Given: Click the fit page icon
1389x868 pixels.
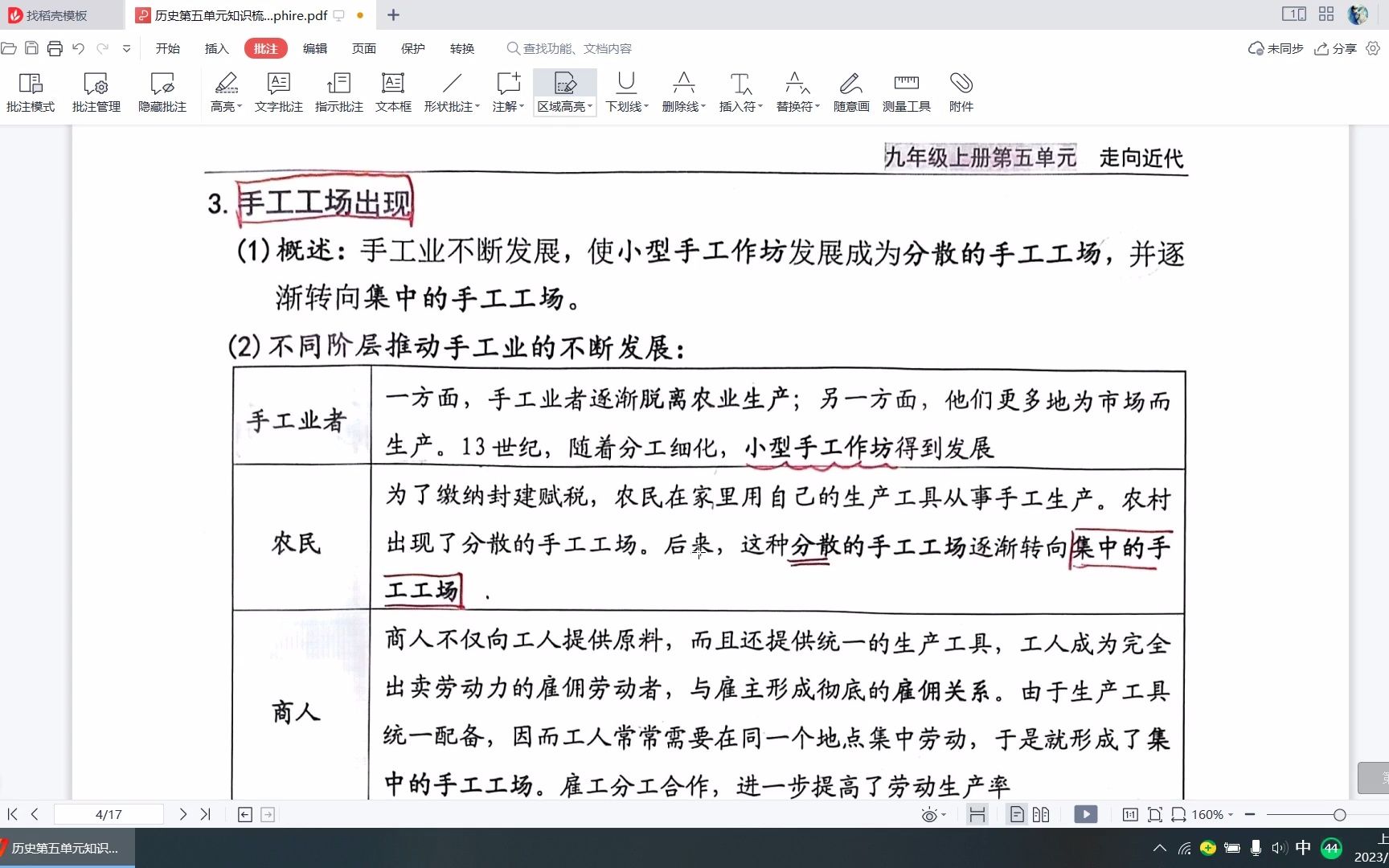Looking at the screenshot, I should coord(1155,814).
